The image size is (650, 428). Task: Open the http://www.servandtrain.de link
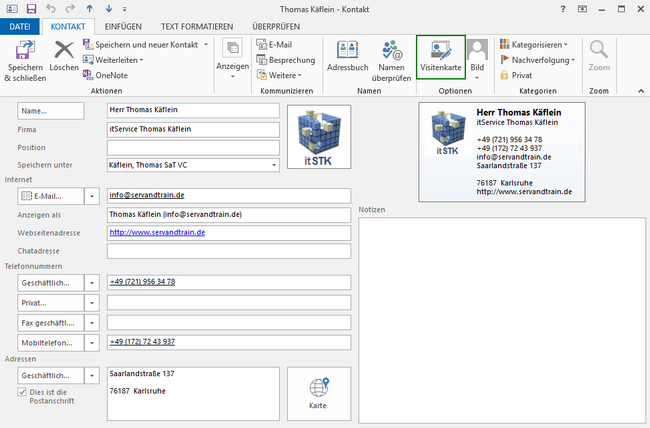coord(157,232)
